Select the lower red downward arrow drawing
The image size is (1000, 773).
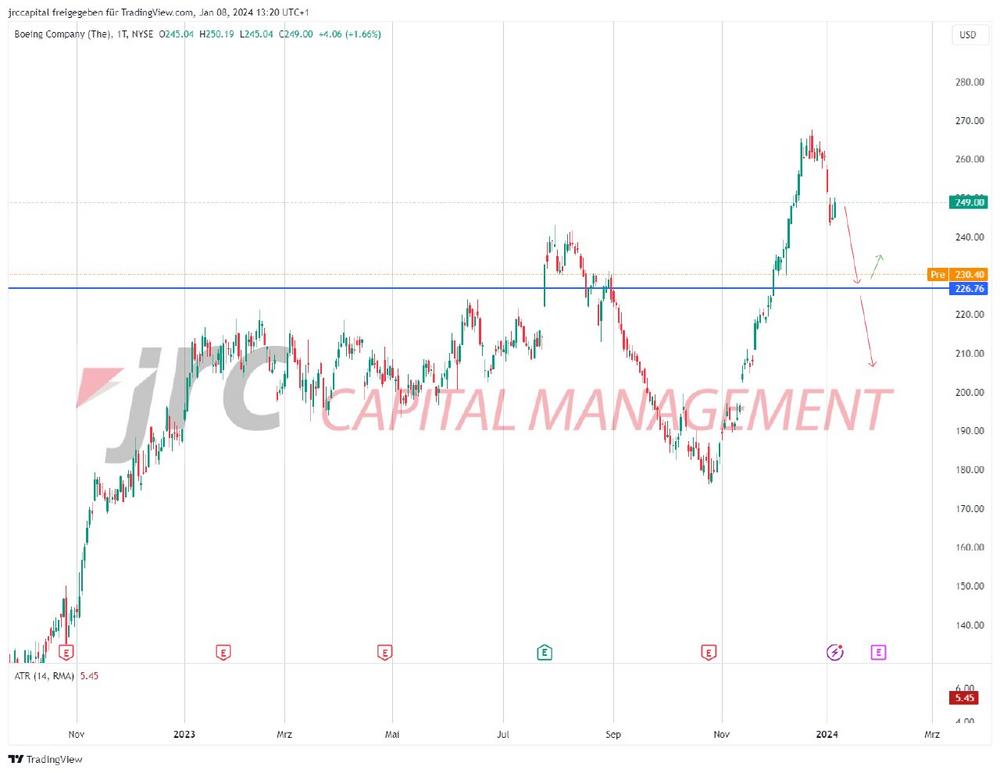click(x=866, y=330)
